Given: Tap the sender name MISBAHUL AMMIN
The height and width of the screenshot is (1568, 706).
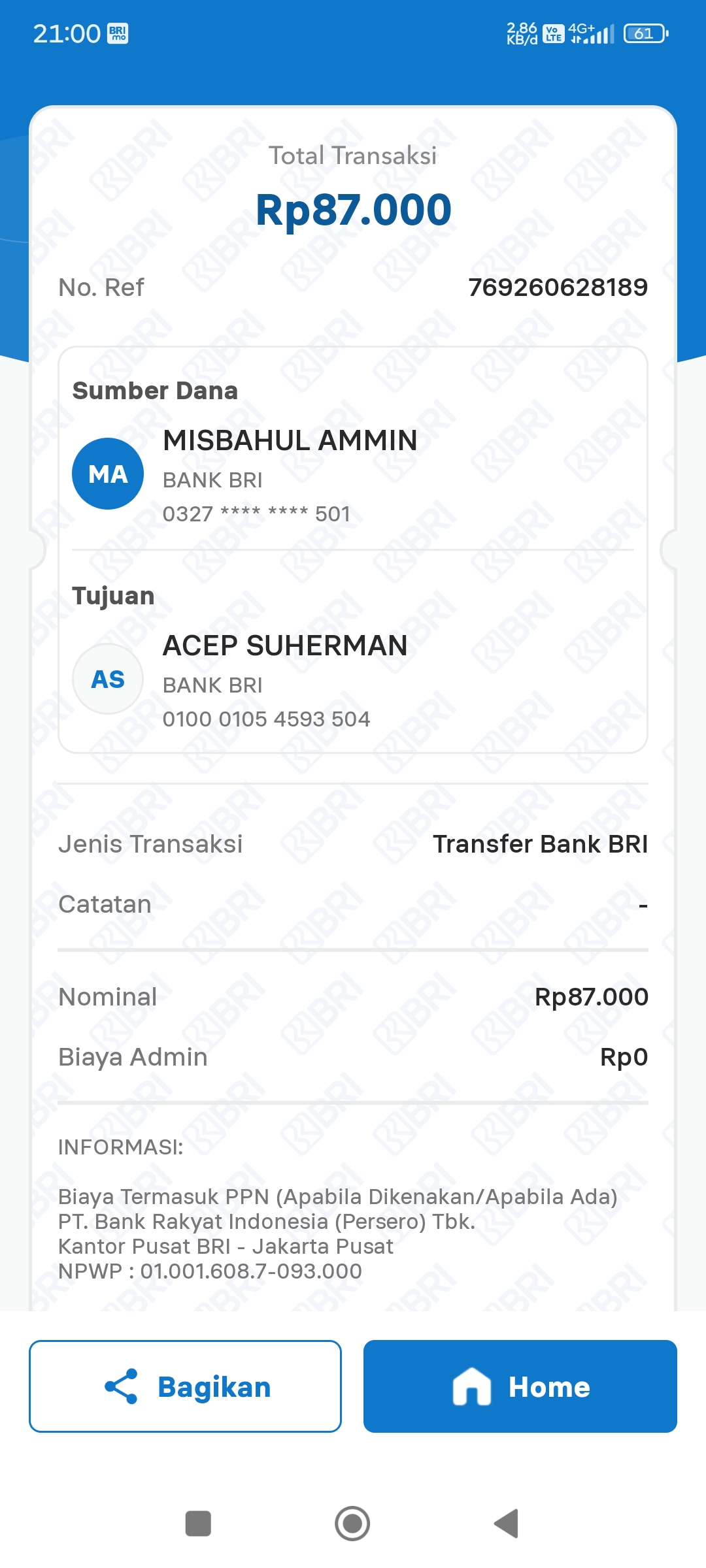Looking at the screenshot, I should tap(290, 440).
